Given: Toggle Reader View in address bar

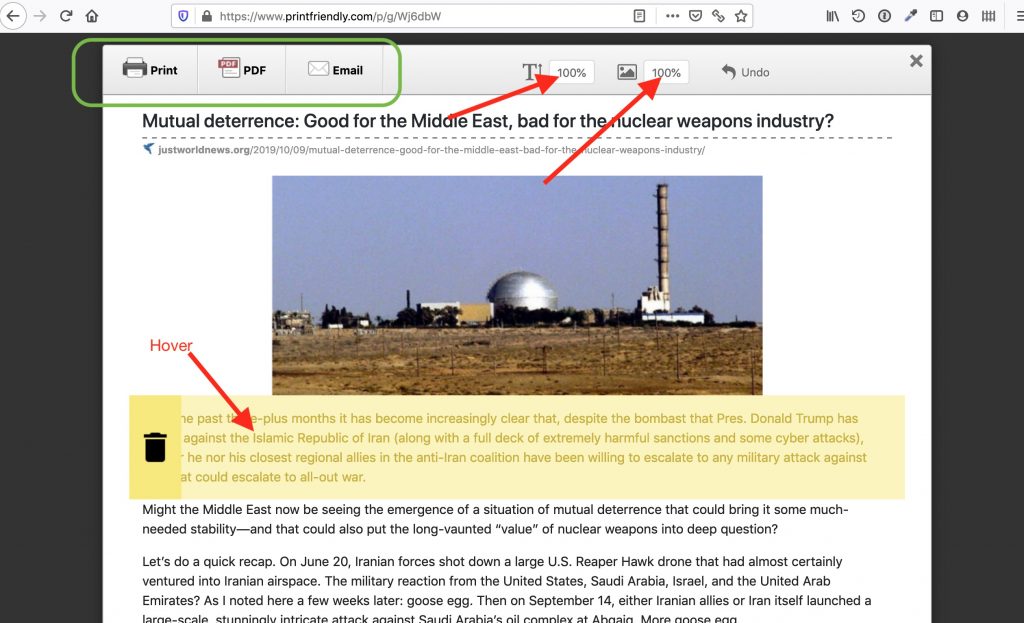Looking at the screenshot, I should click(x=640, y=16).
